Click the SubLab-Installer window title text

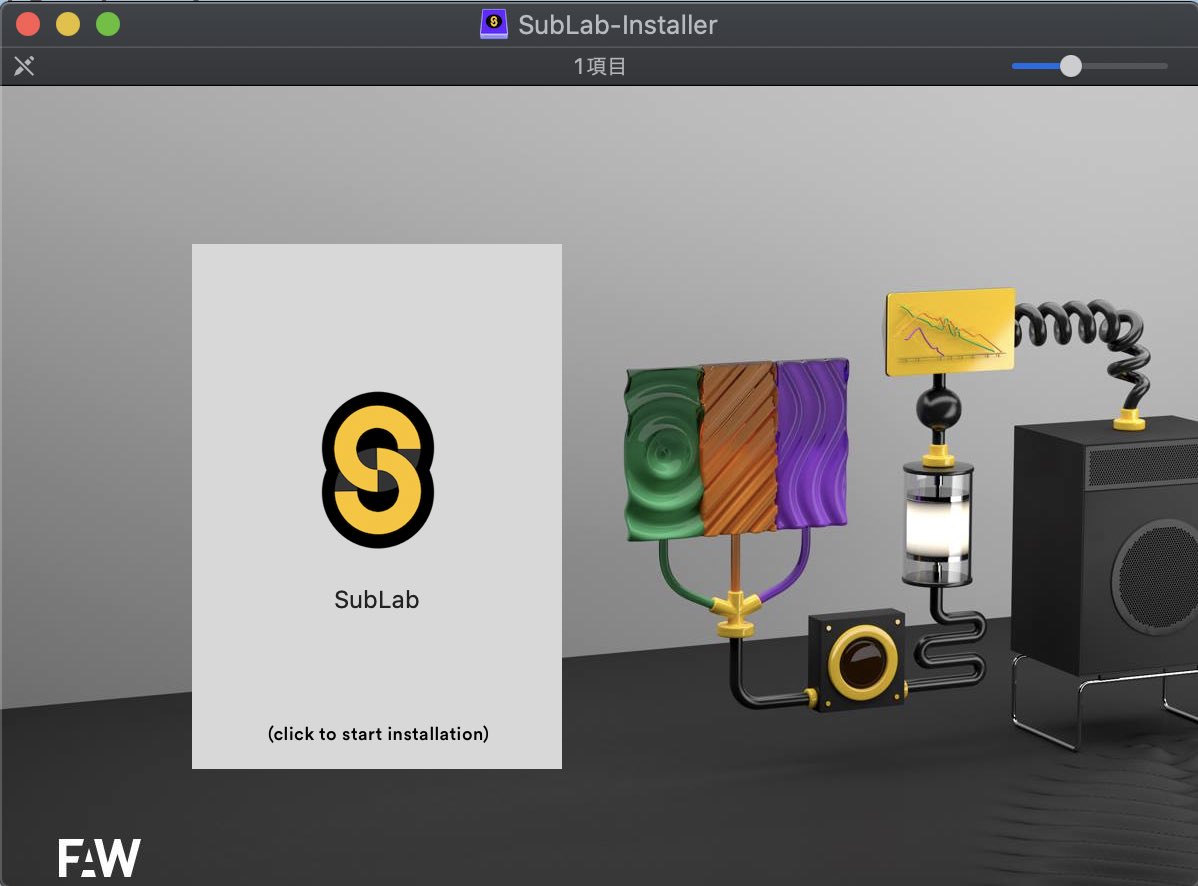click(x=617, y=24)
